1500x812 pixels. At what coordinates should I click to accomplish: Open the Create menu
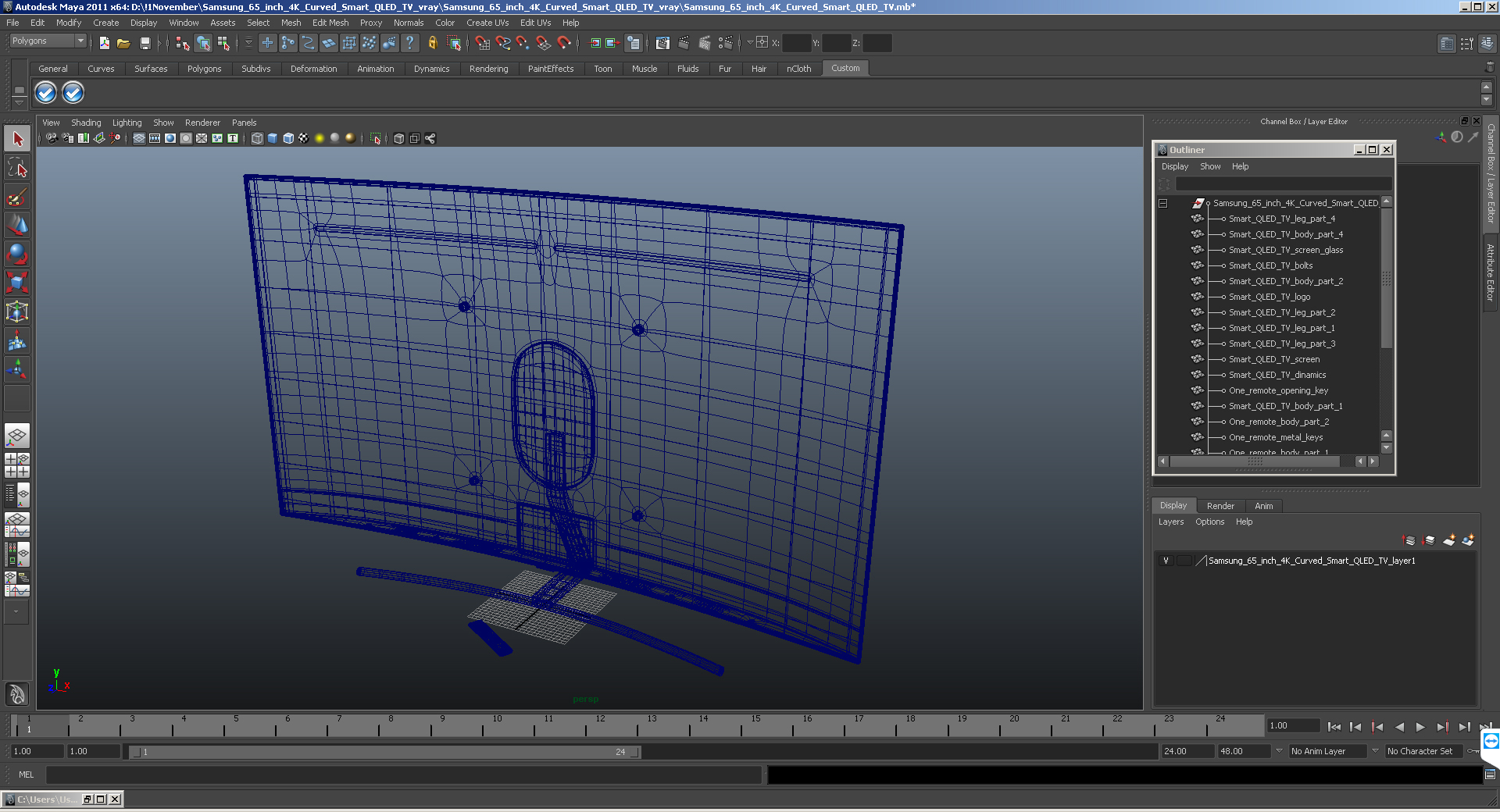(x=106, y=23)
